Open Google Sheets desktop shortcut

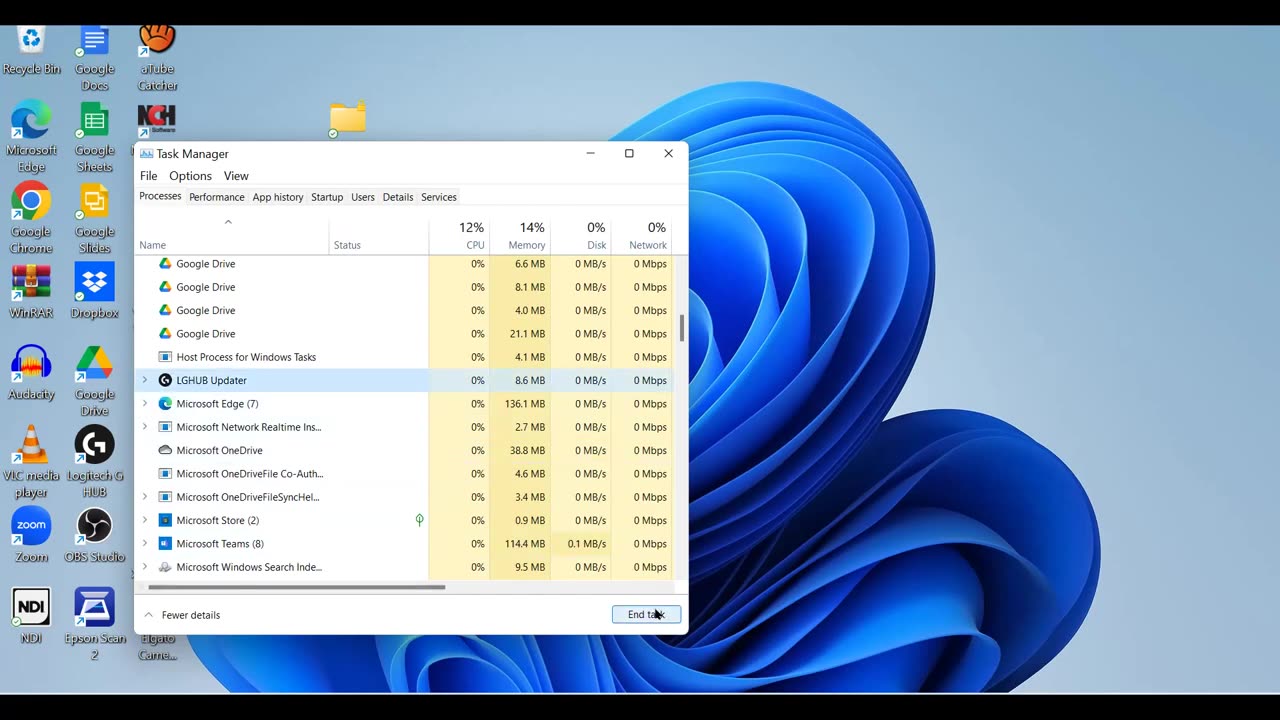pyautogui.click(x=94, y=137)
